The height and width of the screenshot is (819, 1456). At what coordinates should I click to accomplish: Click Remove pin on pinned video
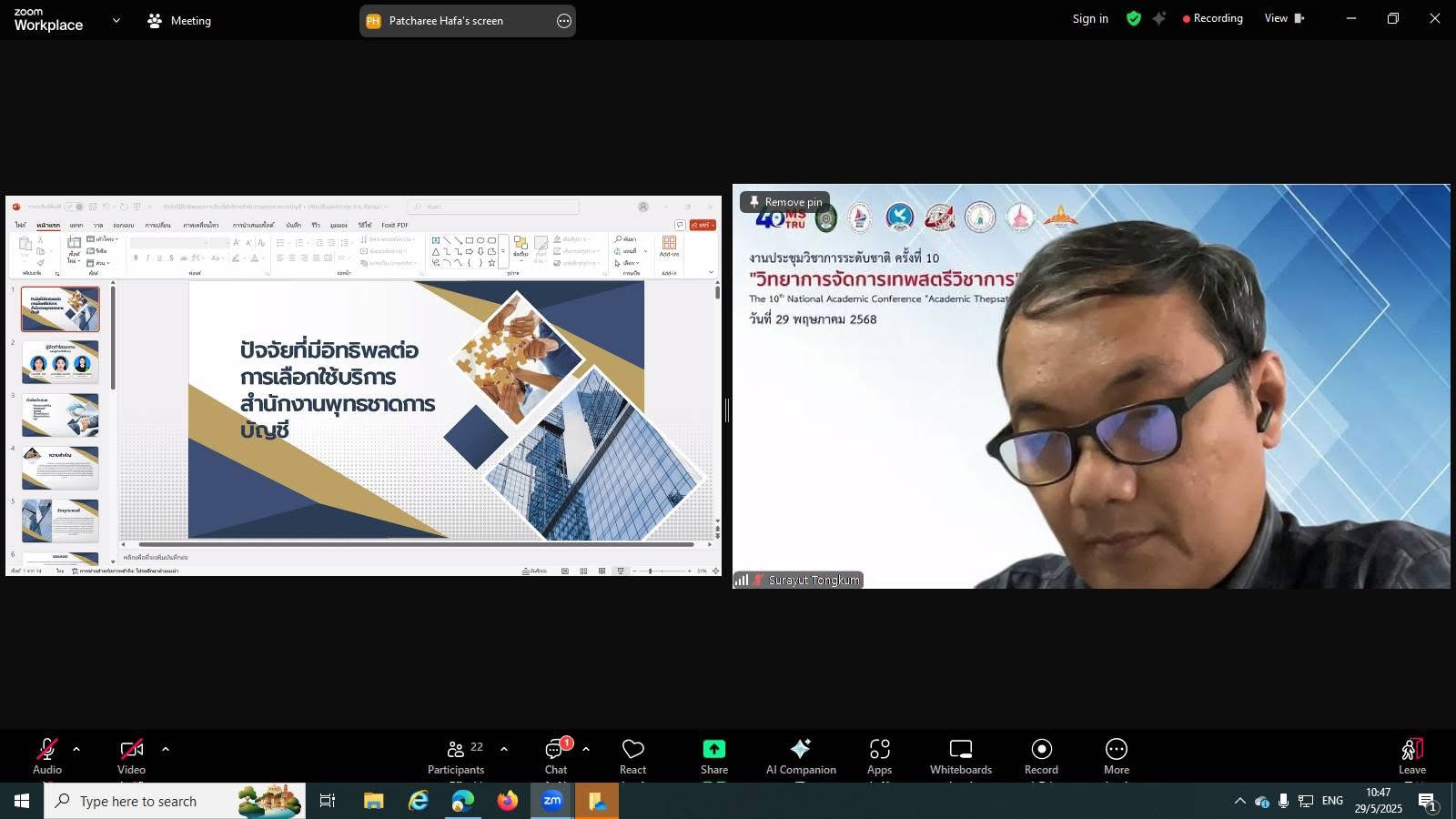[x=784, y=202]
